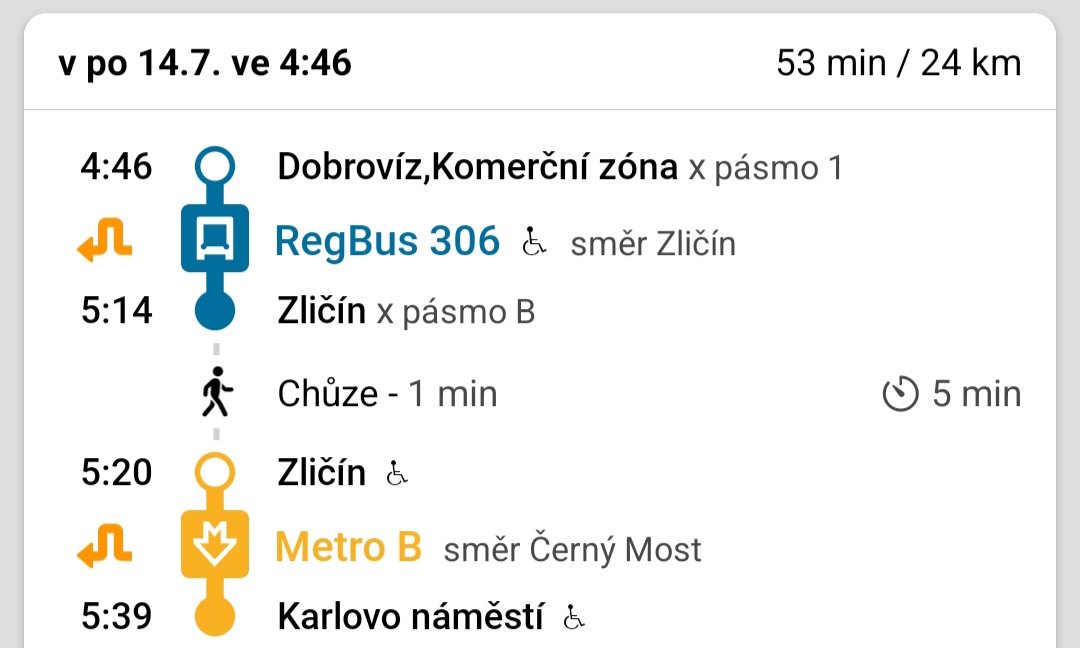Screen dimensions: 1080x648
Task: Tap the 53 min / 24 km summary
Action: (899, 63)
